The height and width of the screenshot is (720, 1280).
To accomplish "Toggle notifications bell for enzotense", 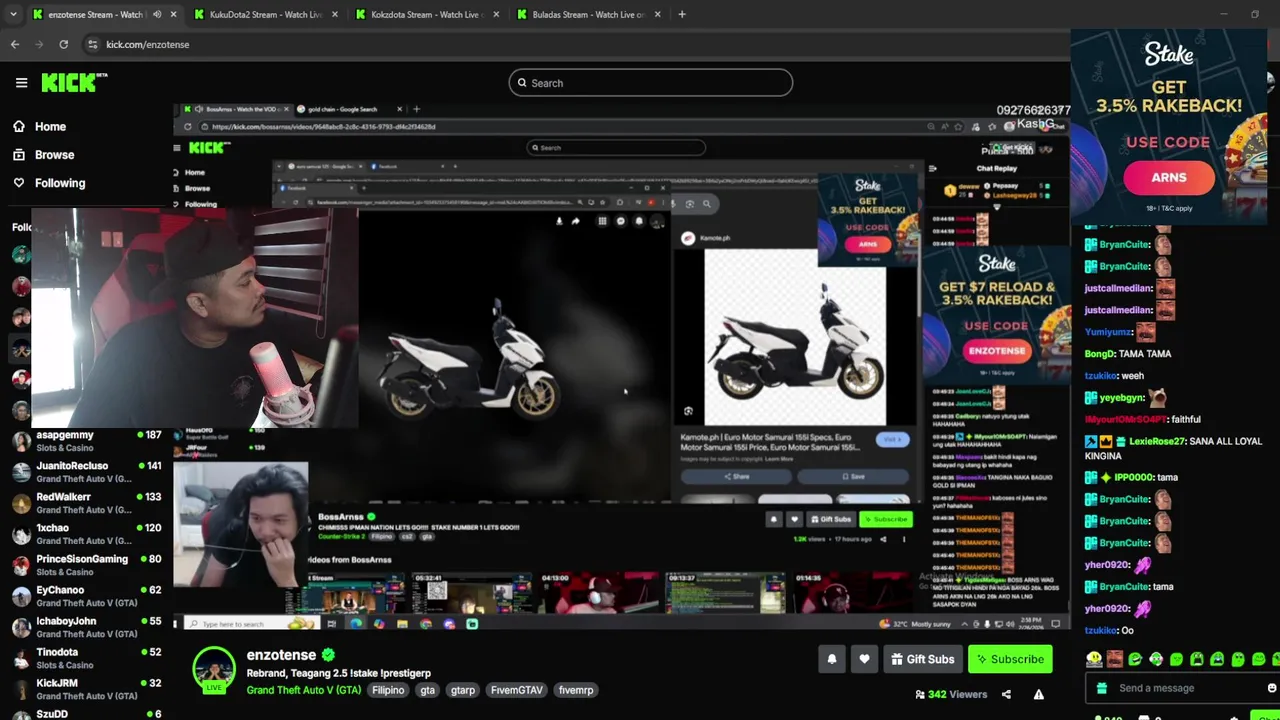I will [x=831, y=659].
